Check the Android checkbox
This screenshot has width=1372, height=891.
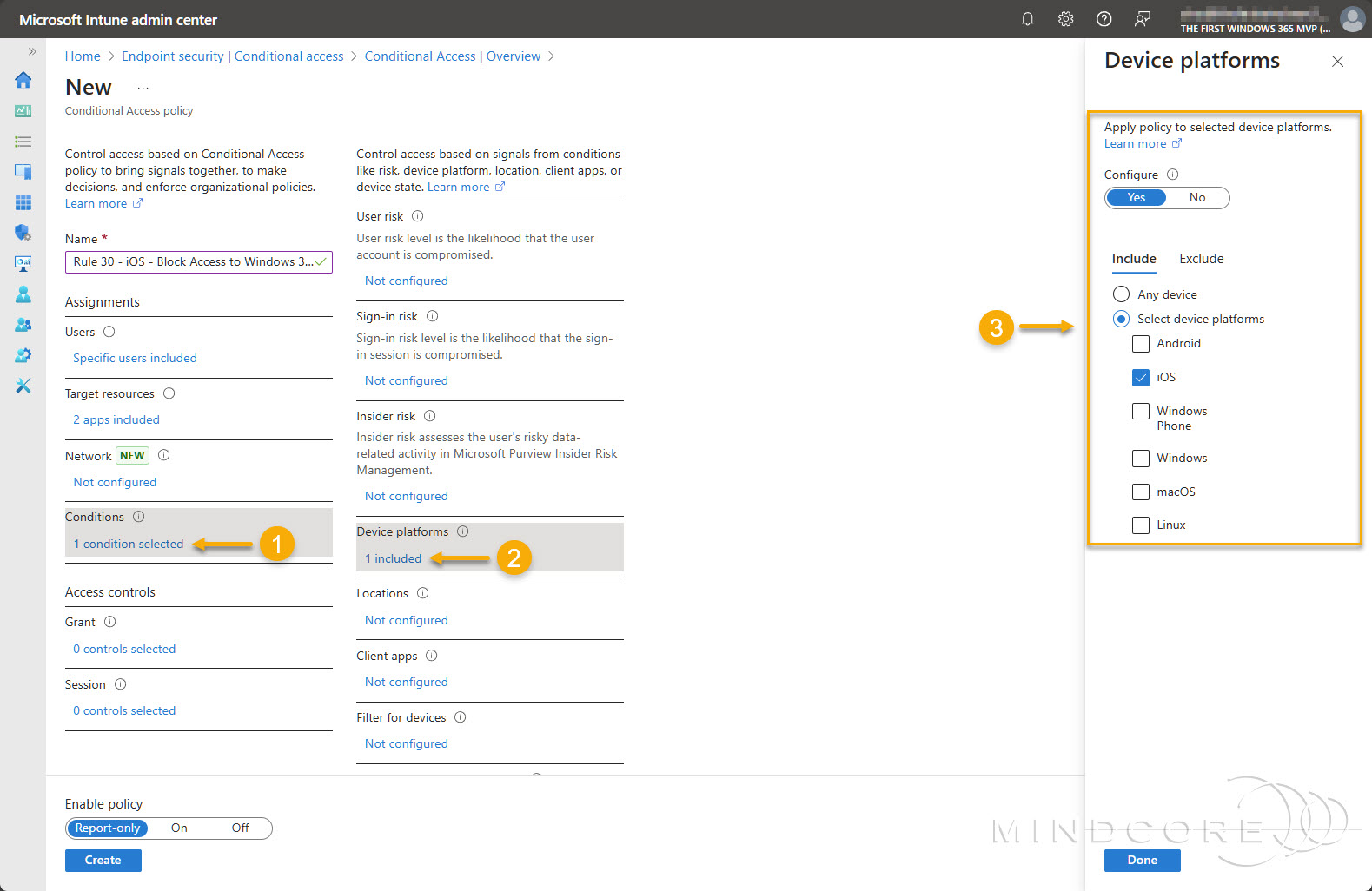1140,344
